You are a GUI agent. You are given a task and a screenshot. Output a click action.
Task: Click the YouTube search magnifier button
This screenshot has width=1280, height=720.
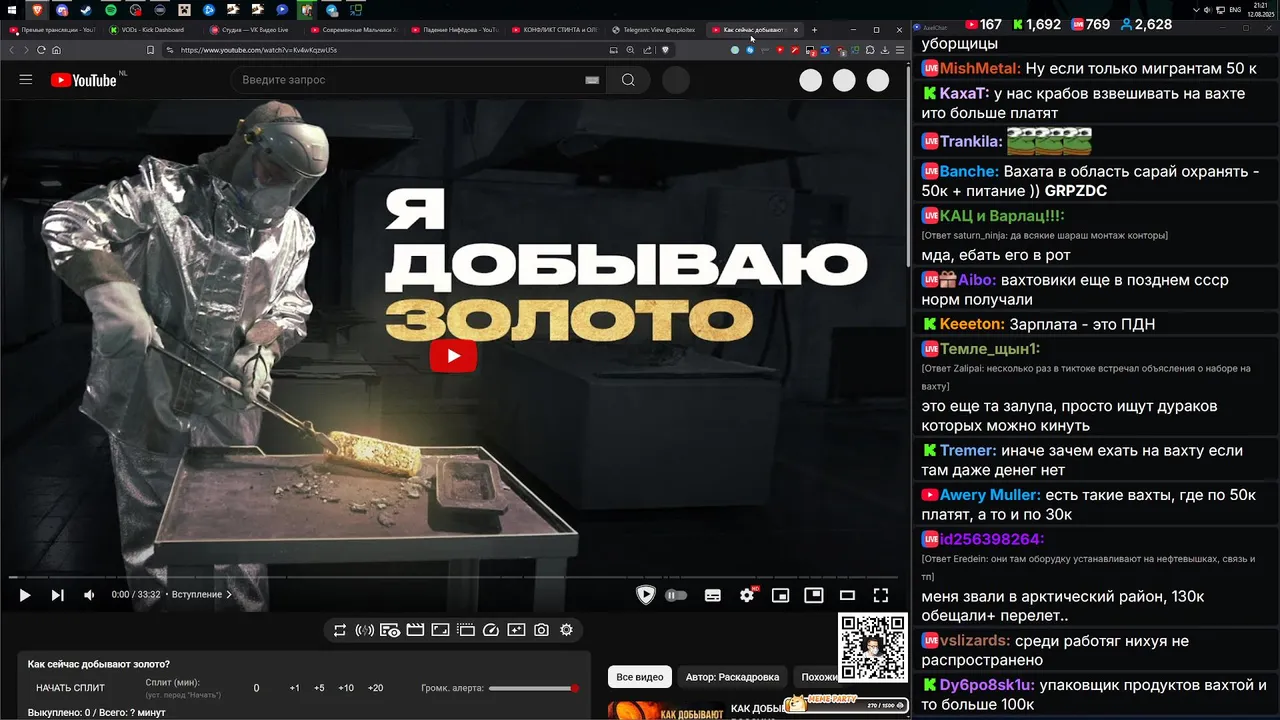click(x=628, y=80)
